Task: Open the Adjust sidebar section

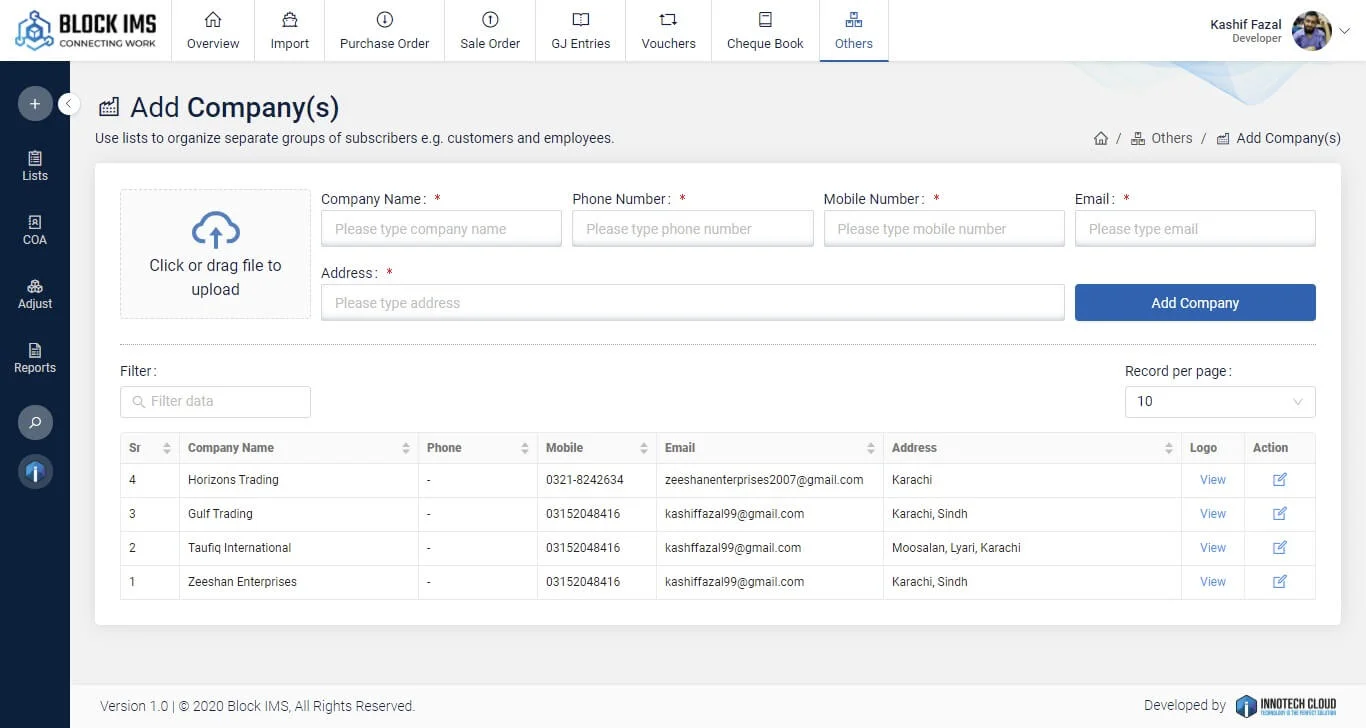Action: tap(35, 294)
